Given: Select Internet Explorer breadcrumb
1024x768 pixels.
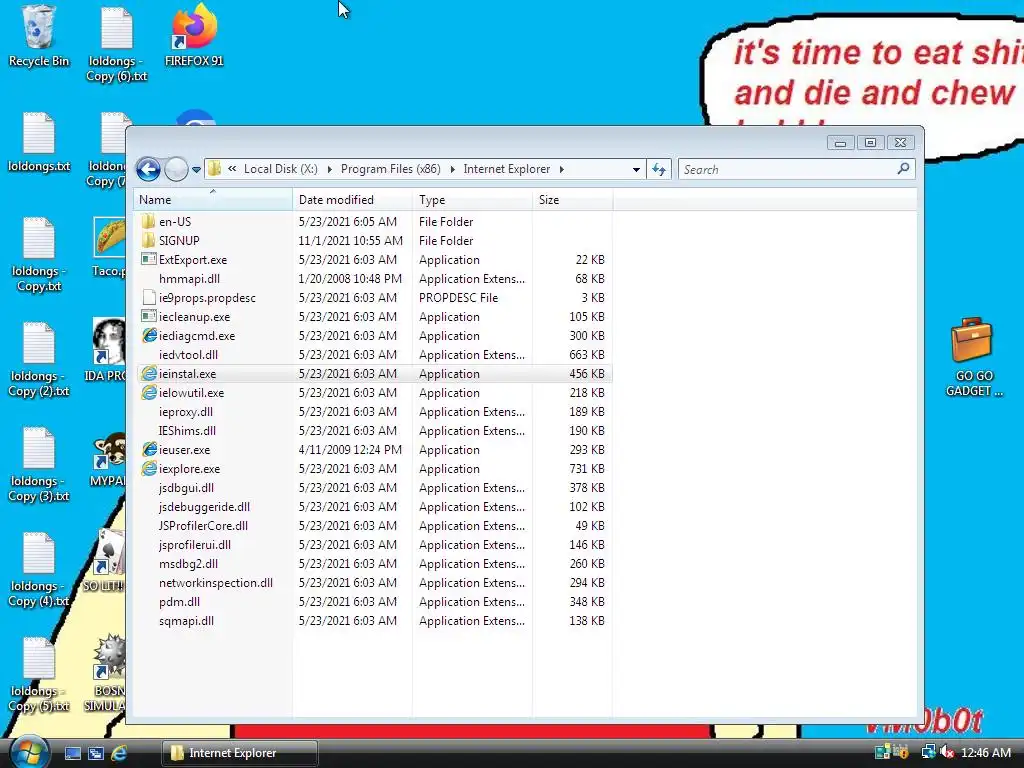Looking at the screenshot, I should (507, 169).
